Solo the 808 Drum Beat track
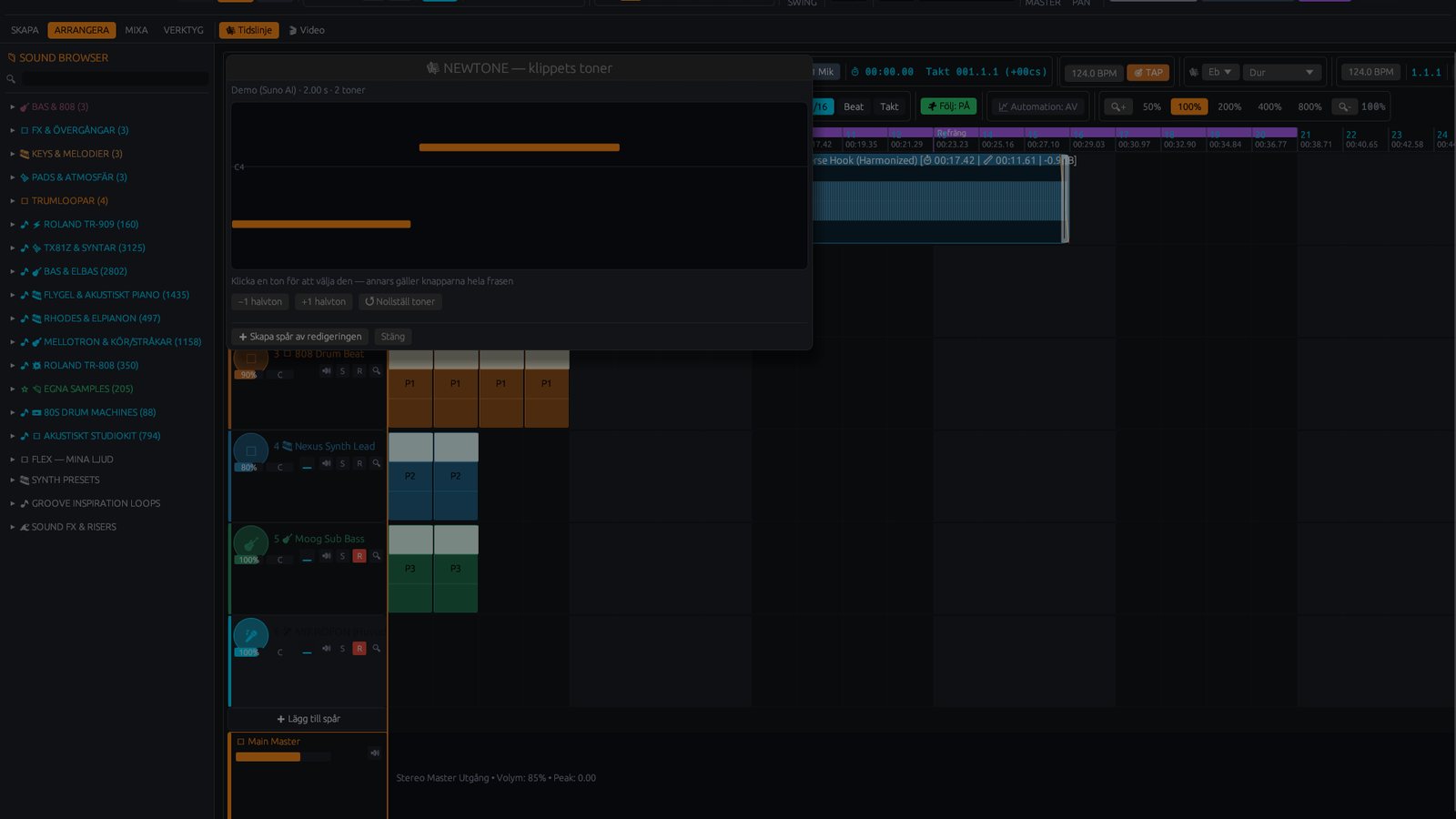1456x819 pixels. coord(342,370)
